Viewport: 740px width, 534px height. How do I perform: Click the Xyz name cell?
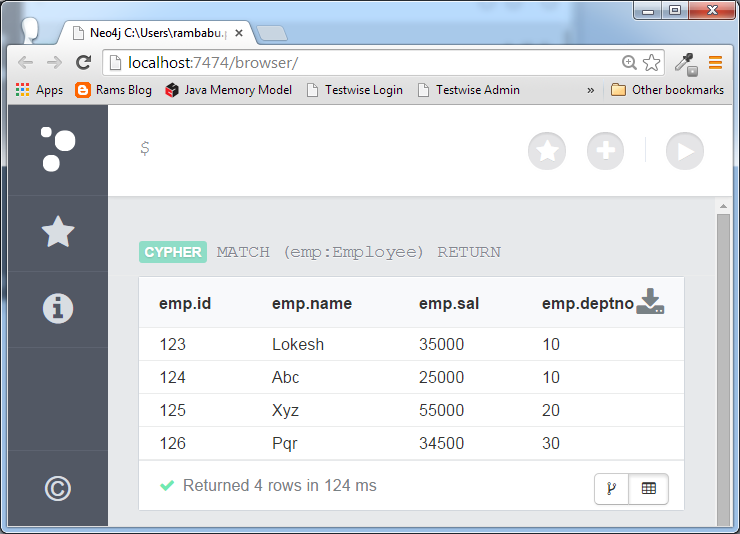pos(285,410)
